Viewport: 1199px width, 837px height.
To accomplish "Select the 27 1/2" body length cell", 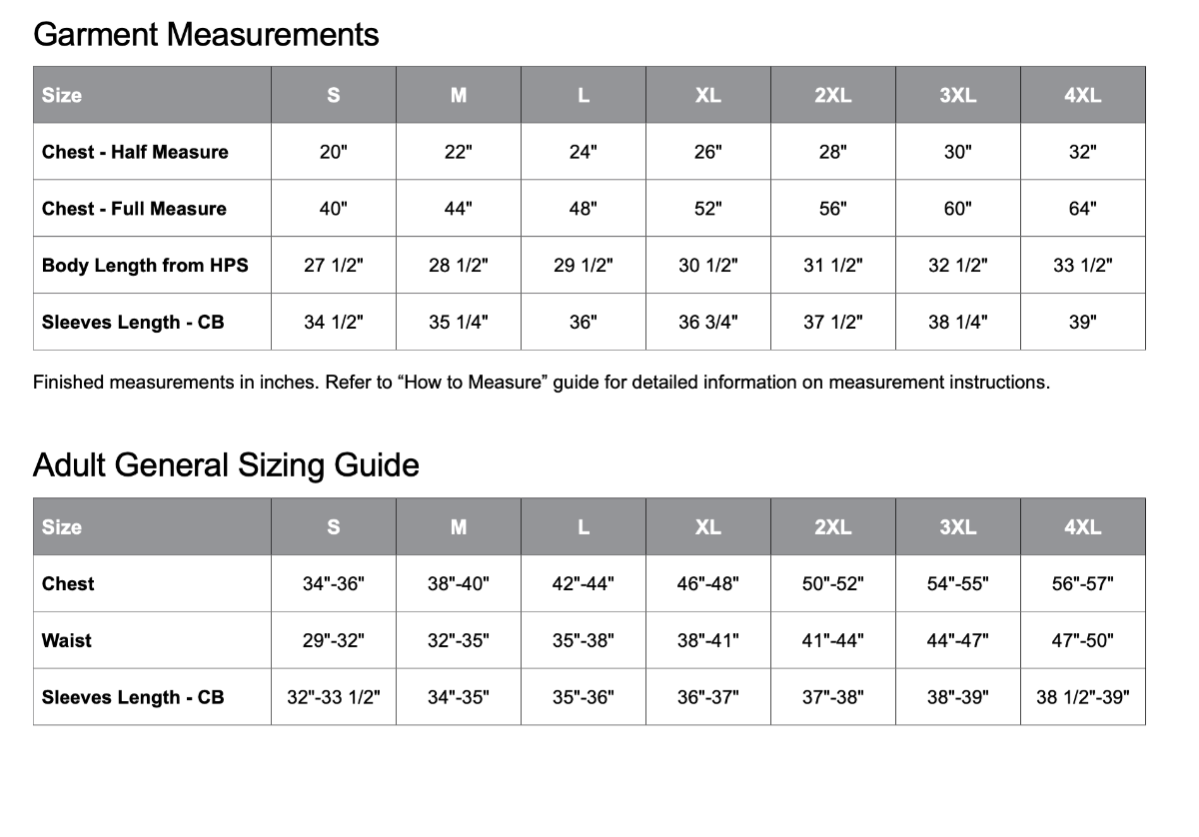I will tap(333, 266).
